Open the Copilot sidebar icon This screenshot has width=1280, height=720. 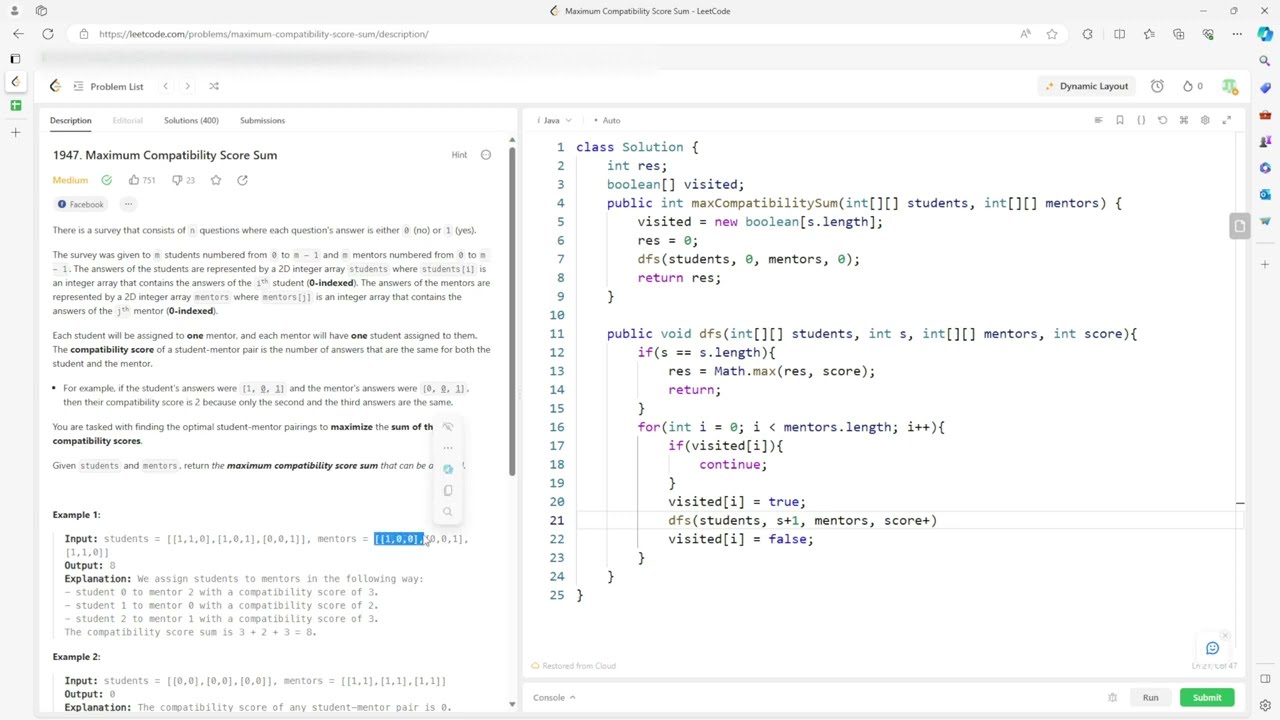pyautogui.click(x=1265, y=34)
